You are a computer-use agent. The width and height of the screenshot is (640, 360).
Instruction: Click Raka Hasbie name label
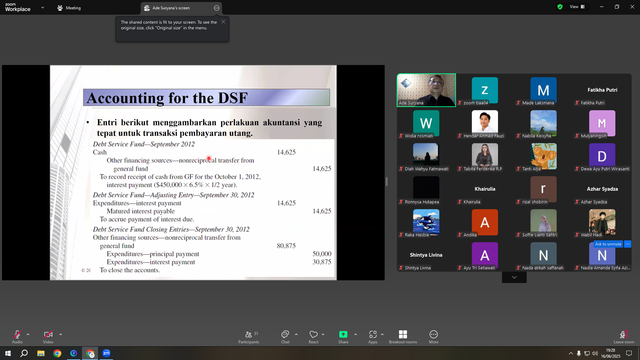click(x=417, y=235)
